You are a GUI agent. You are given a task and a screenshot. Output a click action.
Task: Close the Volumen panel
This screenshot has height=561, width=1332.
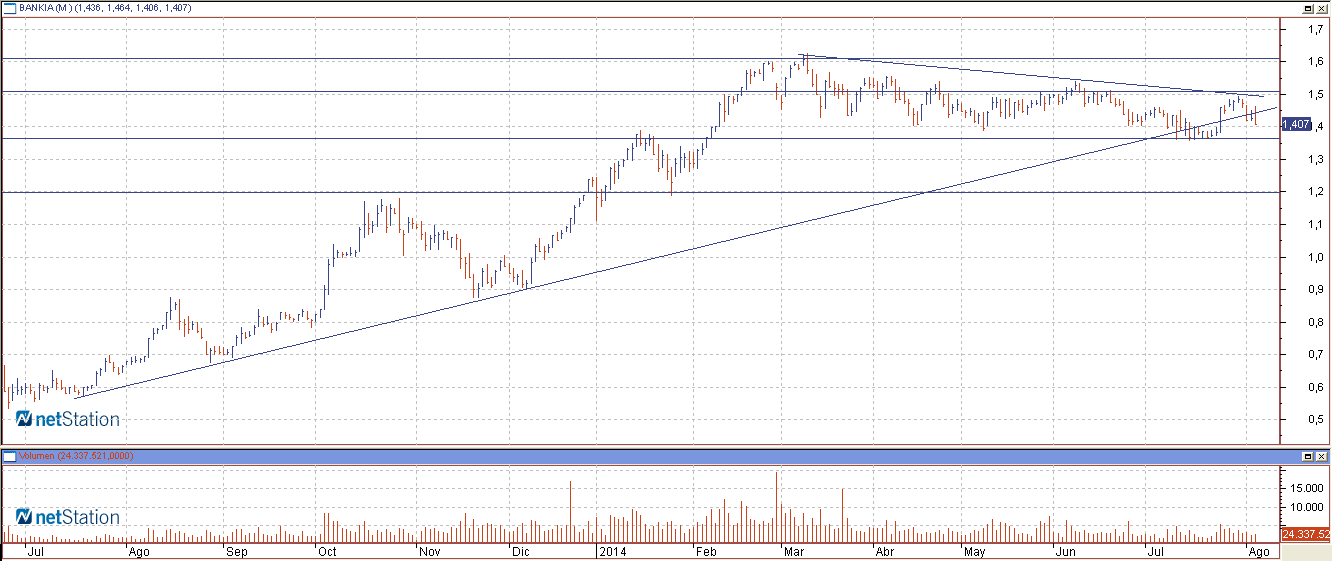click(x=1321, y=456)
